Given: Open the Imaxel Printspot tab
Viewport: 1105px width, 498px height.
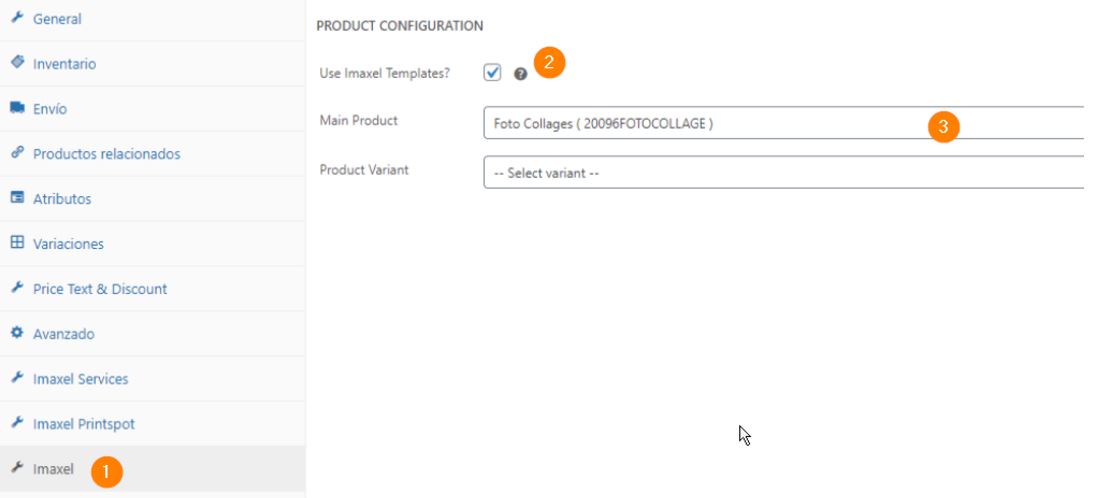Looking at the screenshot, I should pos(83,424).
